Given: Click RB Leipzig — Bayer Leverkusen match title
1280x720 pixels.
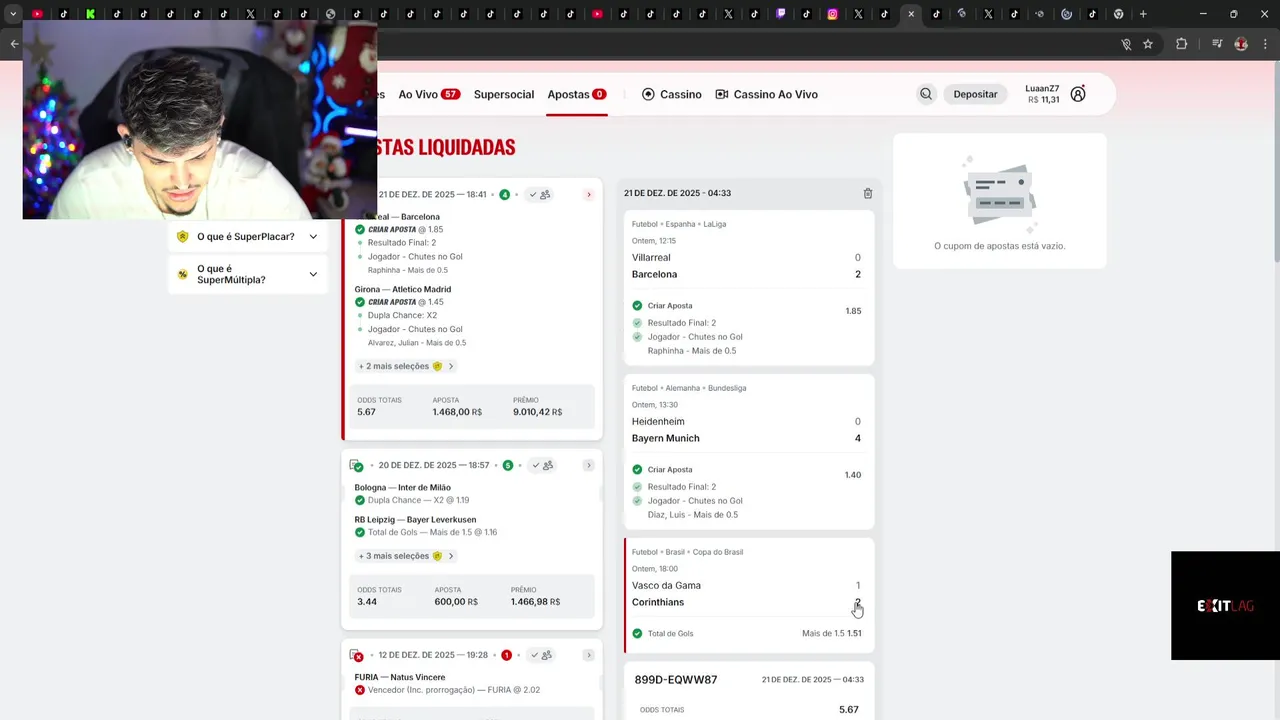Looking at the screenshot, I should [x=415, y=520].
